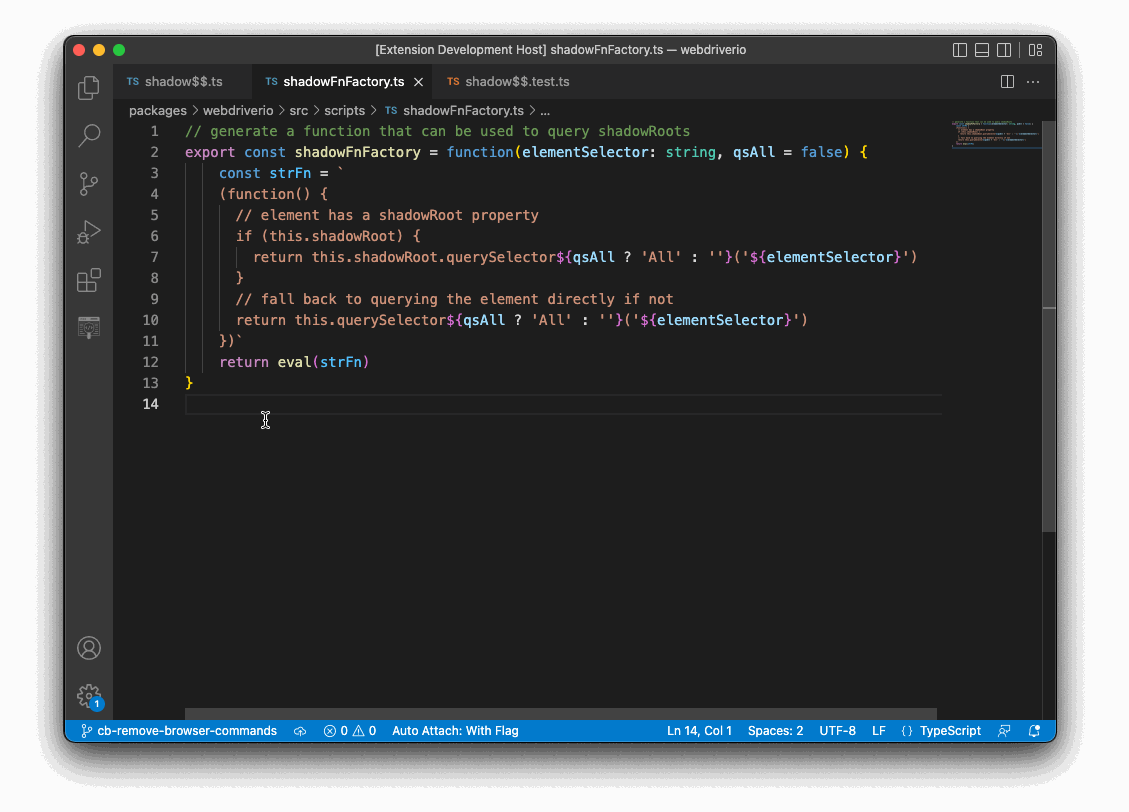This screenshot has height=812, width=1129.
Task: Open the Run and Debug view
Action: click(x=88, y=231)
